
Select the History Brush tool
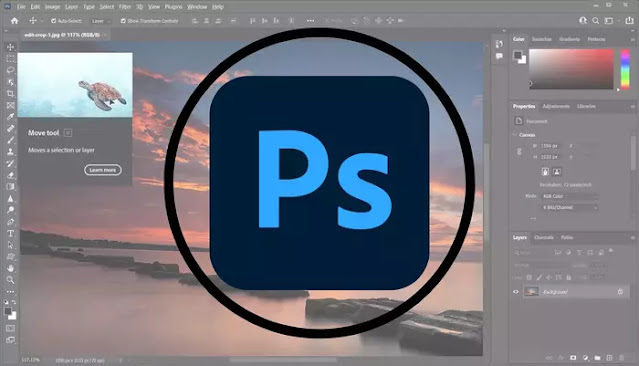(x=11, y=163)
